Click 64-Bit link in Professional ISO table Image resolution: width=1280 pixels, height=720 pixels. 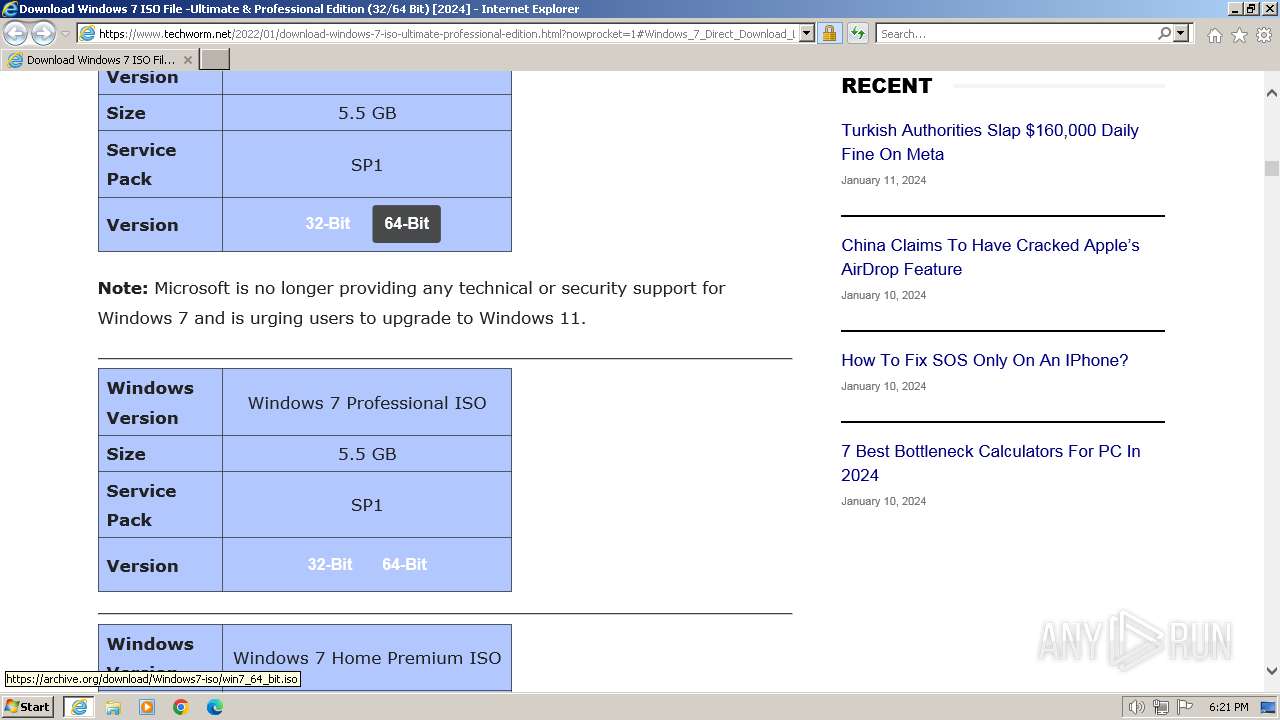tap(405, 564)
